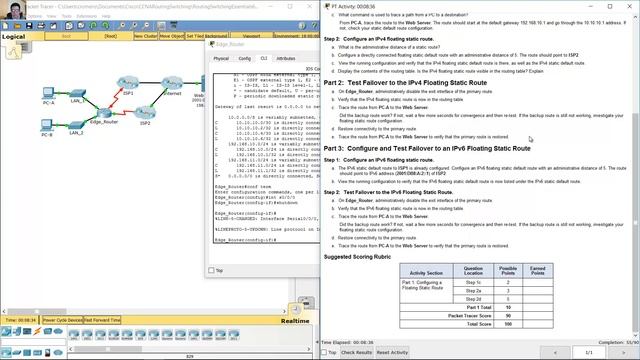Image resolution: width=640 pixels, height=360 pixels.
Task: Click the Zoom In magnifier icon
Action: coord(122,26)
